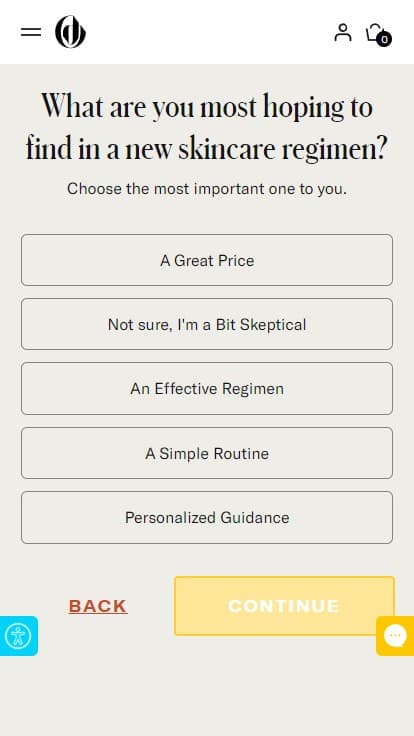Viewport: 414px width, 736px height.
Task: Tap the word "Price" in first option
Action: (x=236, y=261)
